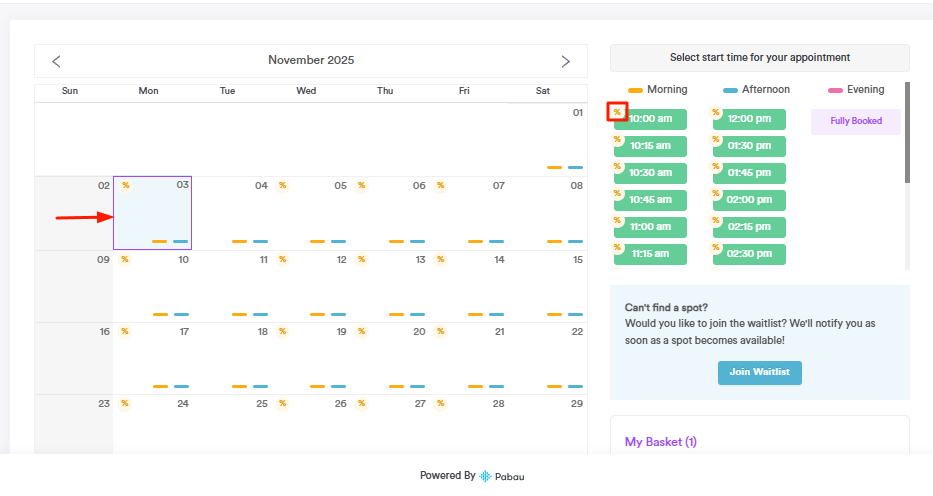The image size is (933, 496).
Task: Click percent icon on November 03
Action: click(125, 185)
